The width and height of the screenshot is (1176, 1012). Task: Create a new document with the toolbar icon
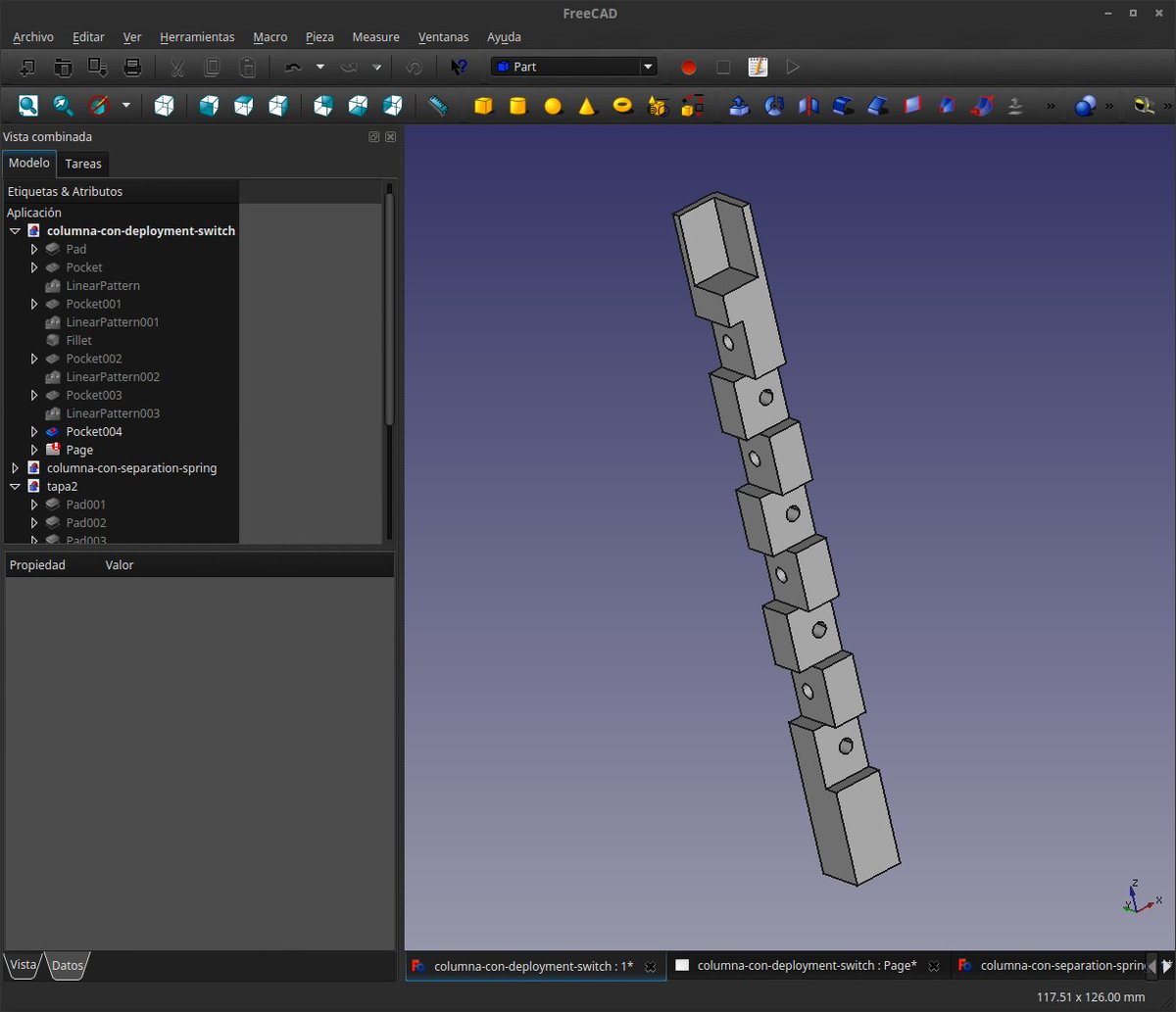coord(27,67)
